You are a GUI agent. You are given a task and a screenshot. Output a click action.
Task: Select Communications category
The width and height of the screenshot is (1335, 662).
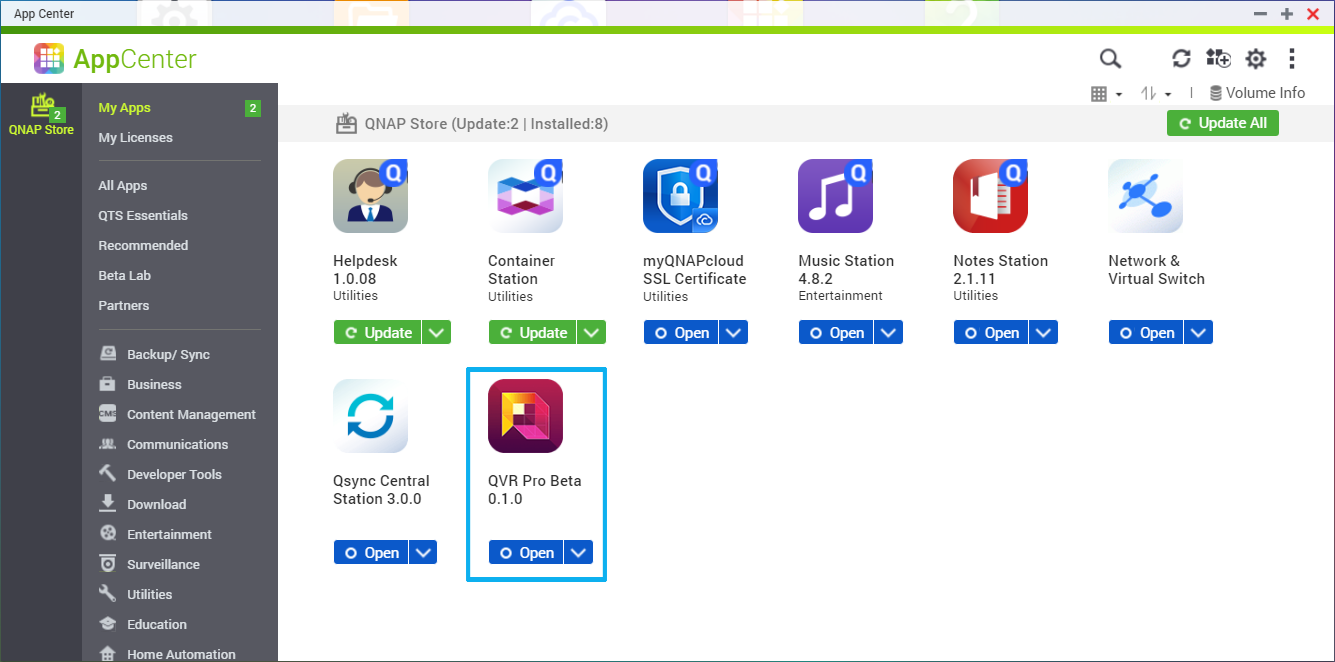pyautogui.click(x=164, y=445)
